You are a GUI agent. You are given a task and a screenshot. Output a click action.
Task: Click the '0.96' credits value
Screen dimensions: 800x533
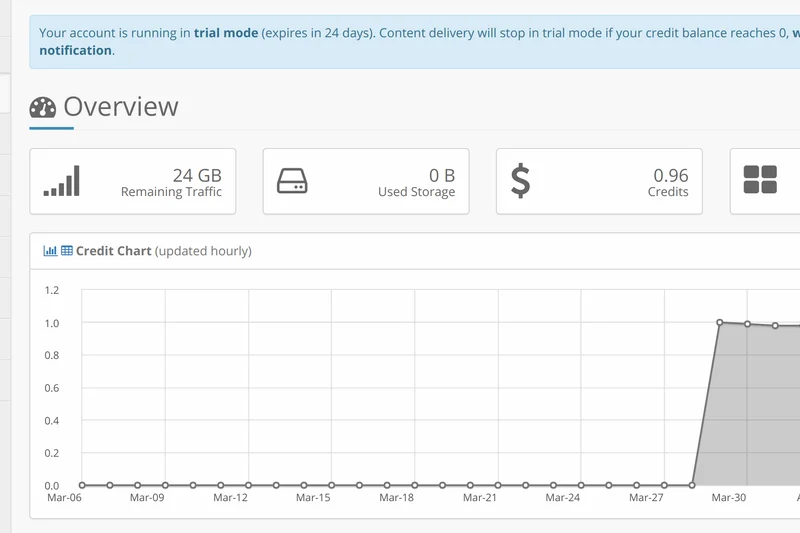[671, 175]
